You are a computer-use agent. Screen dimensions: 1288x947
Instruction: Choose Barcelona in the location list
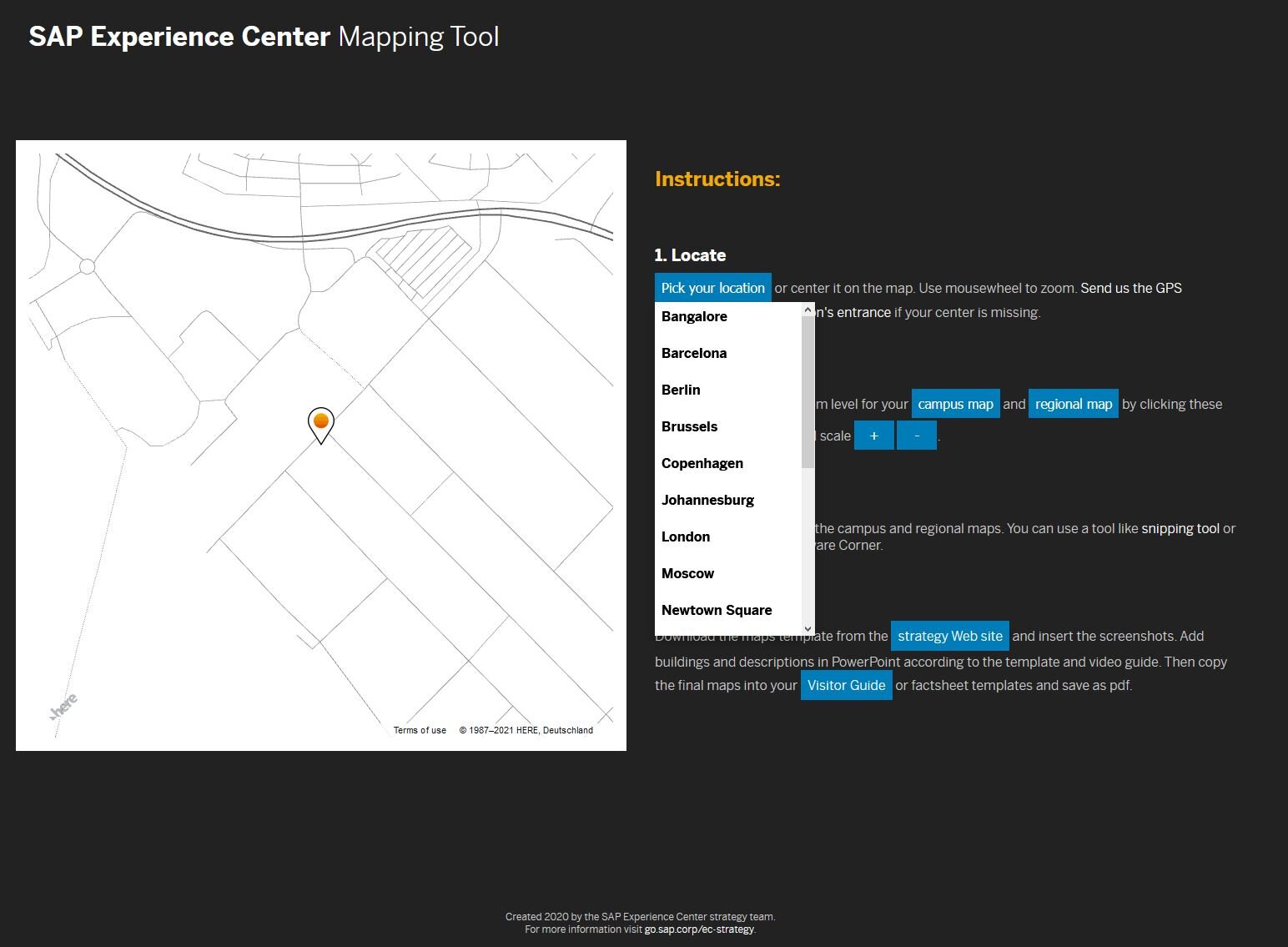pyautogui.click(x=728, y=353)
